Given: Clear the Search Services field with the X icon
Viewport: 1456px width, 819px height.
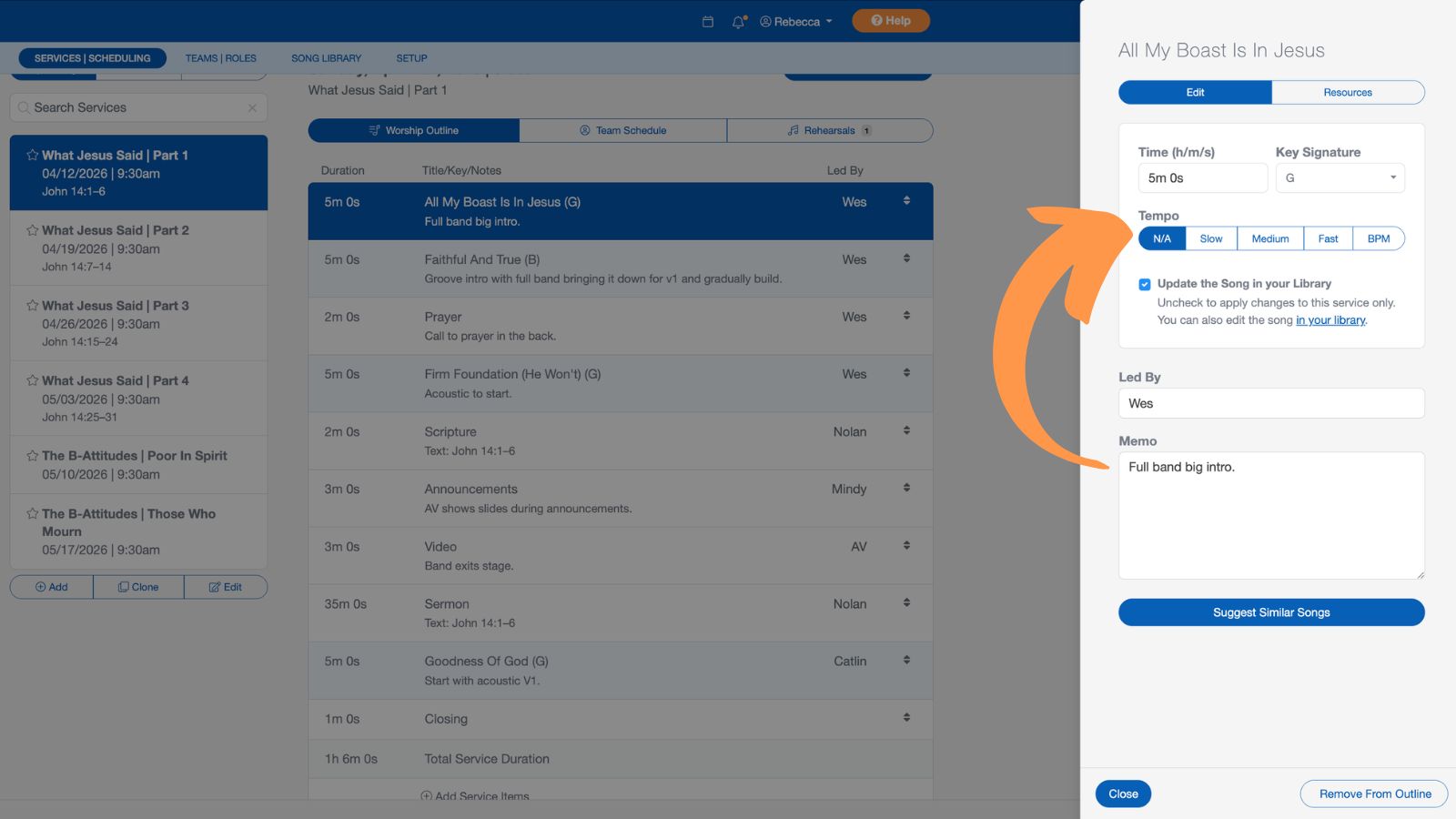Looking at the screenshot, I should [x=252, y=107].
